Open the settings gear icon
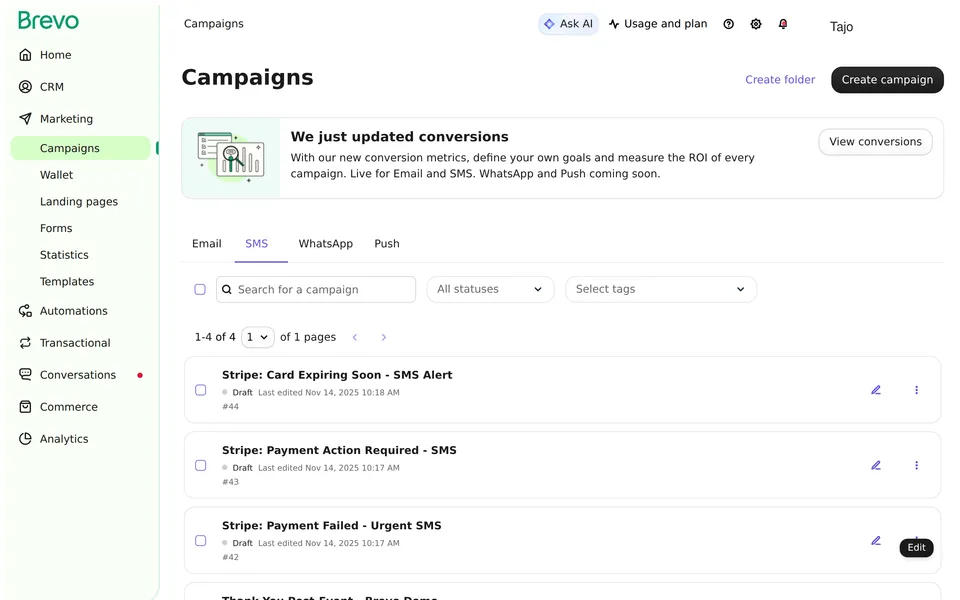The height and width of the screenshot is (600, 960). tap(756, 24)
